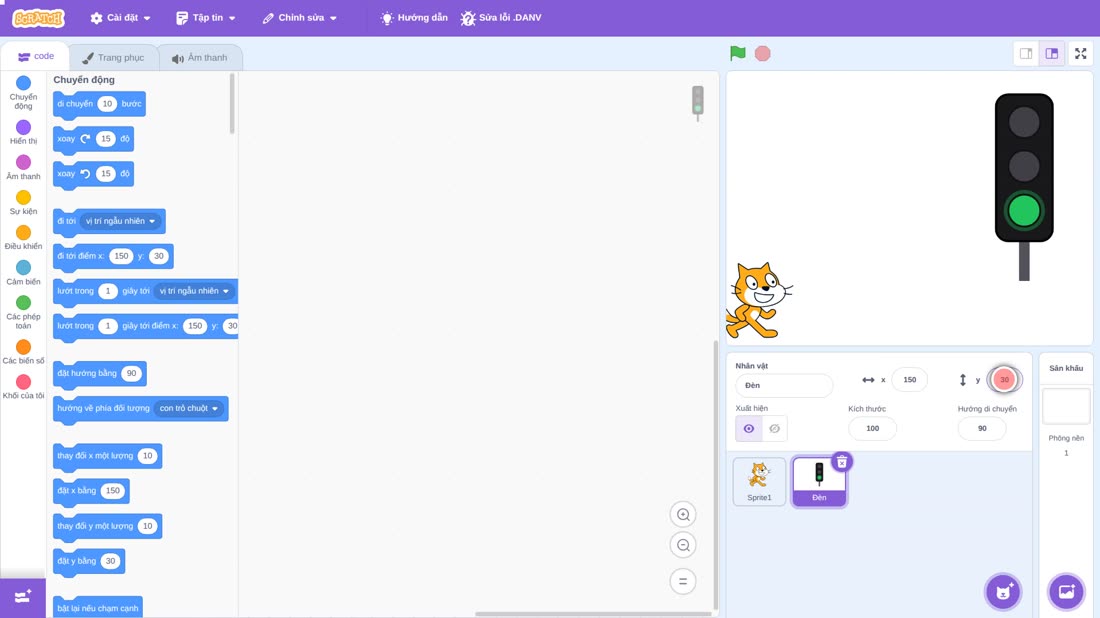Show the sprite with eye icon

[x=749, y=429]
